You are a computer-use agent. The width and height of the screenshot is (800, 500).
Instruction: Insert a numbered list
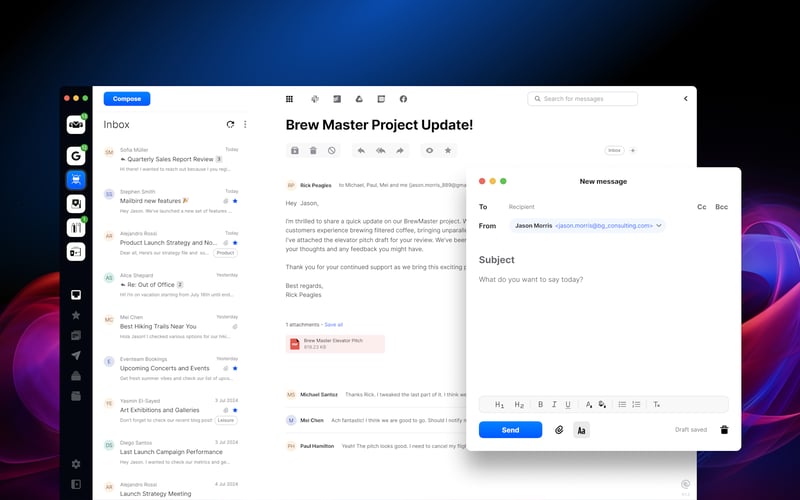pos(636,405)
